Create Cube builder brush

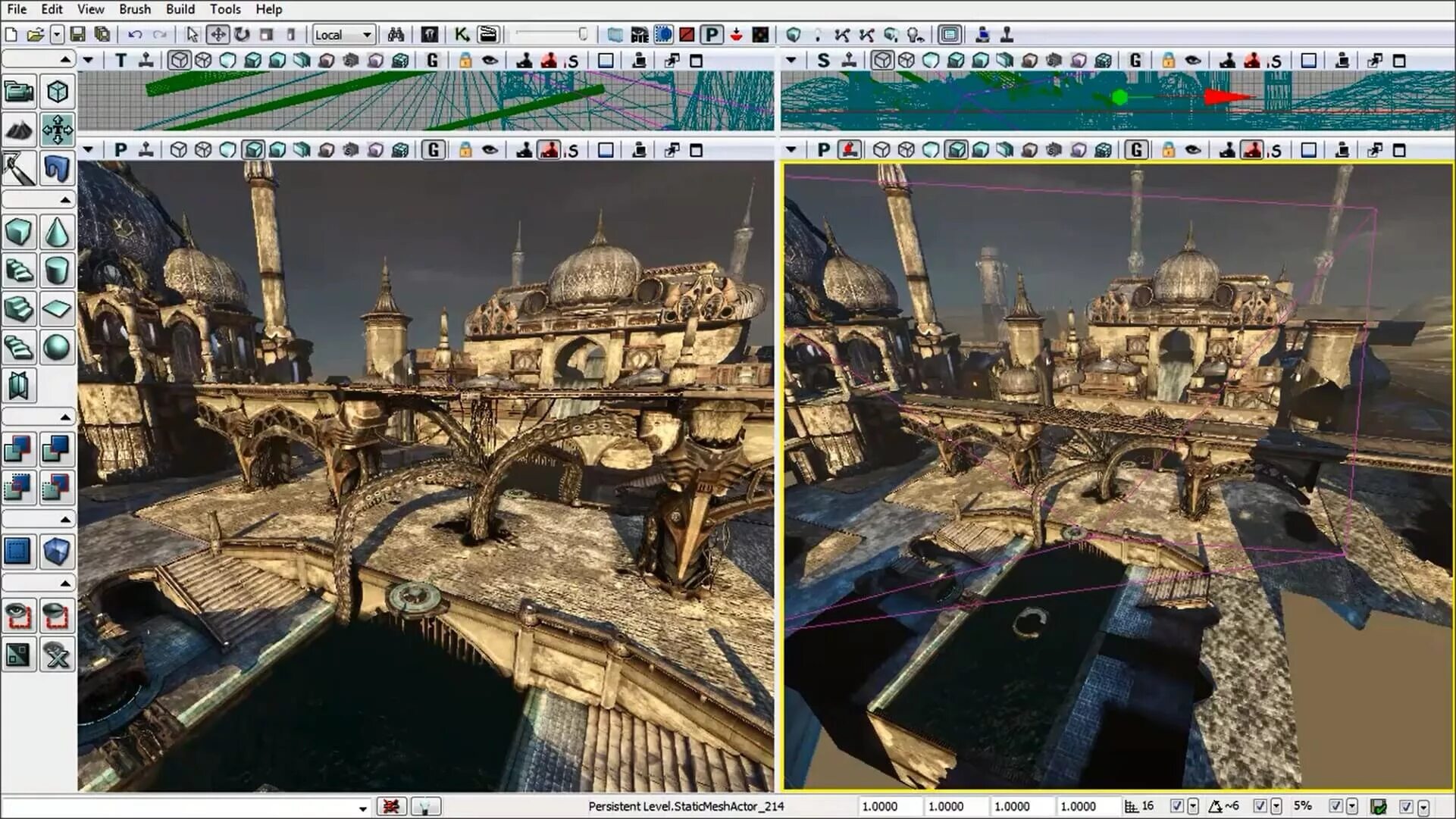click(18, 232)
